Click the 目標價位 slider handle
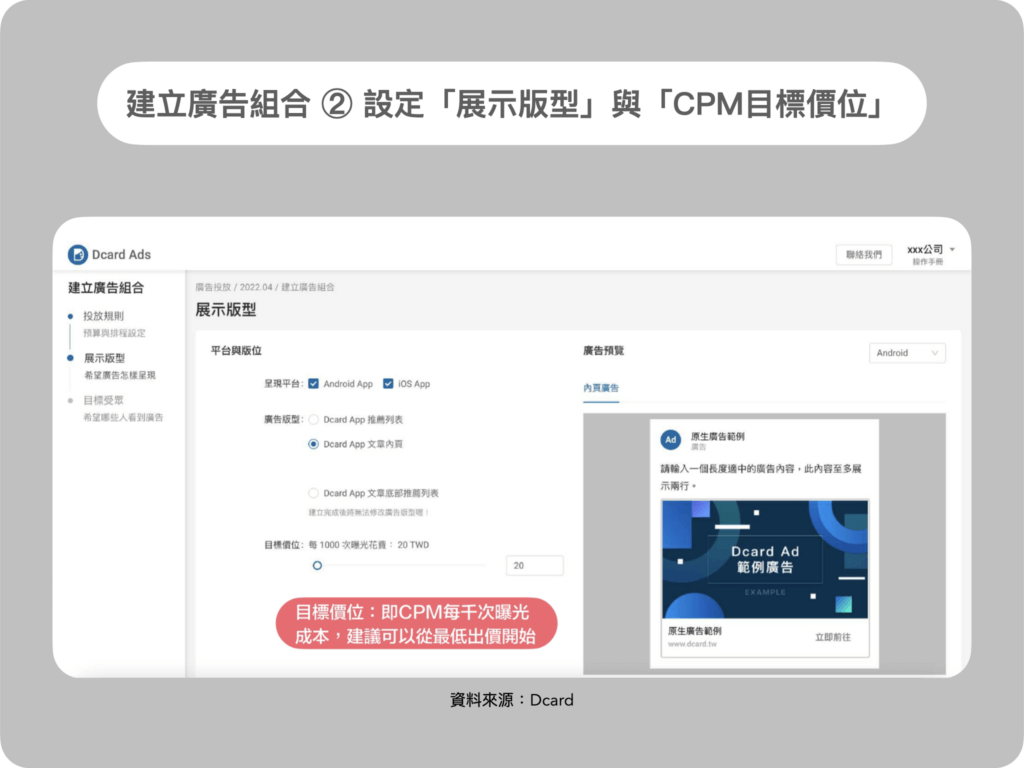Viewport: 1024px width, 768px height. (x=317, y=566)
